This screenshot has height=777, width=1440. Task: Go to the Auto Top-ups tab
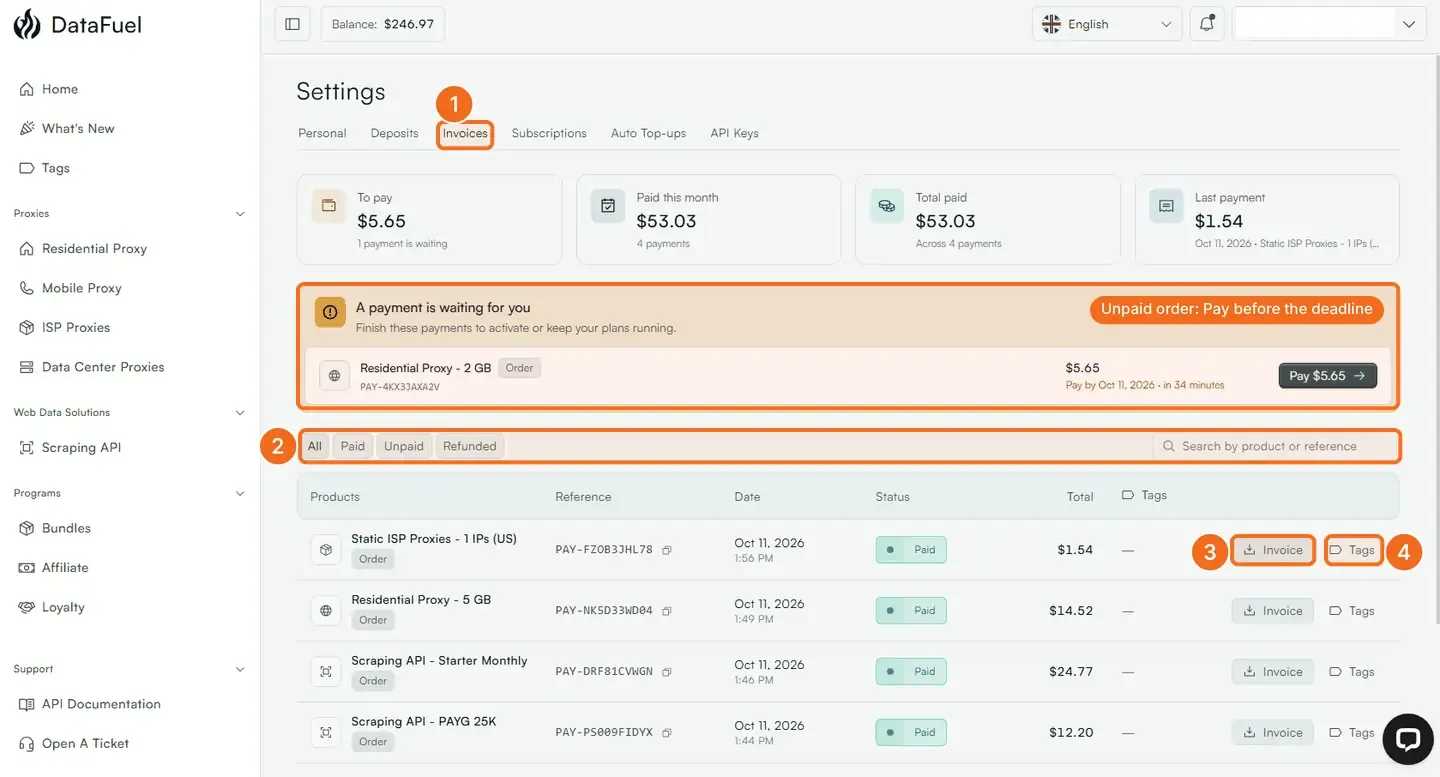(x=648, y=133)
